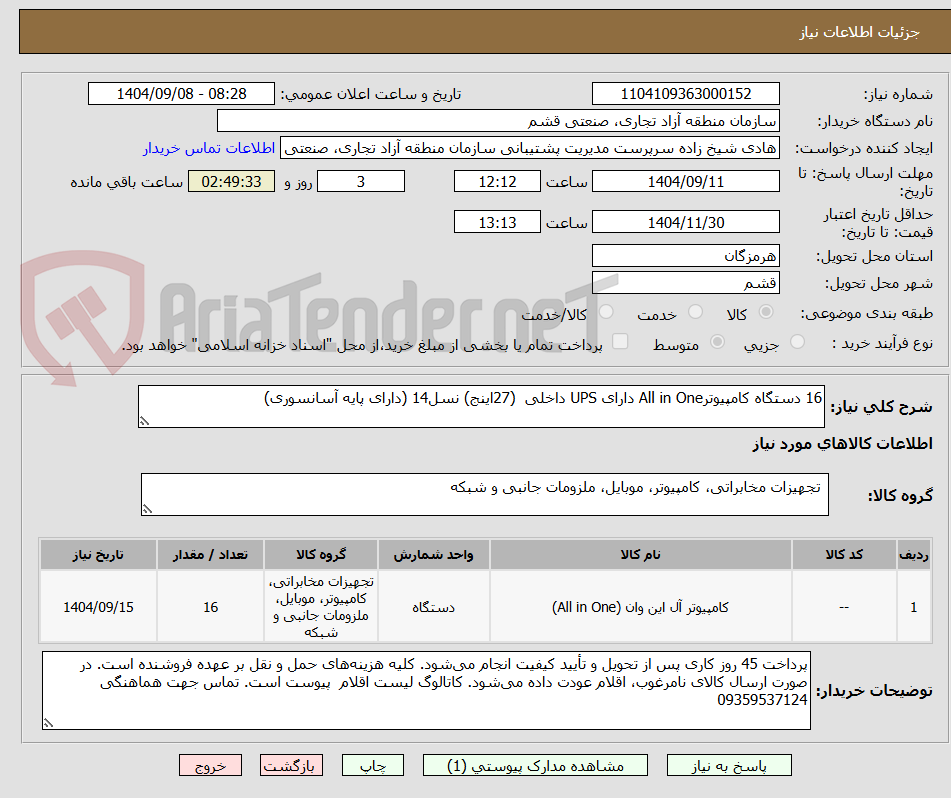Select the کالا/خدمت radio button
Screen dimensions: 951x798
(x=606, y=312)
